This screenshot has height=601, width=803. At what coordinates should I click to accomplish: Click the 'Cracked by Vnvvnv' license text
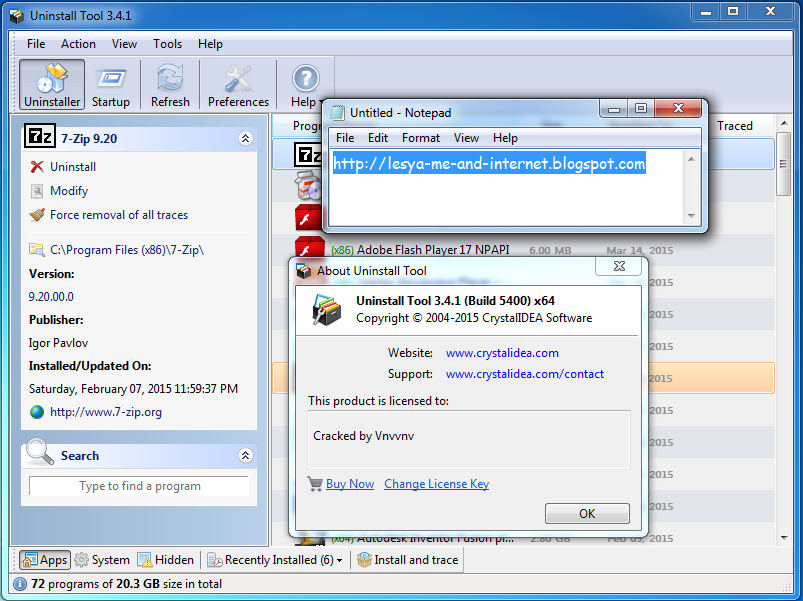point(364,436)
